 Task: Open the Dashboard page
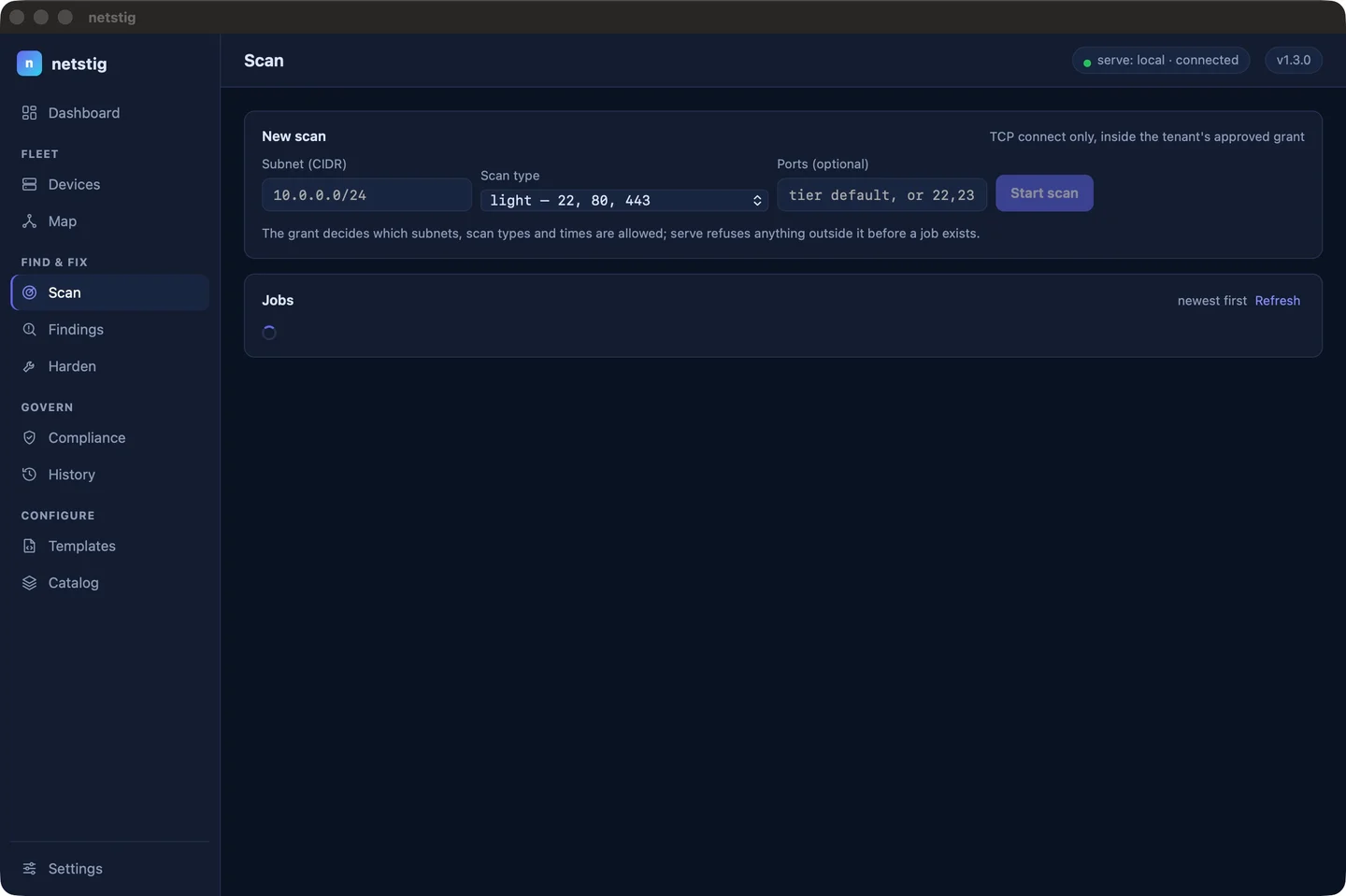pos(110,113)
